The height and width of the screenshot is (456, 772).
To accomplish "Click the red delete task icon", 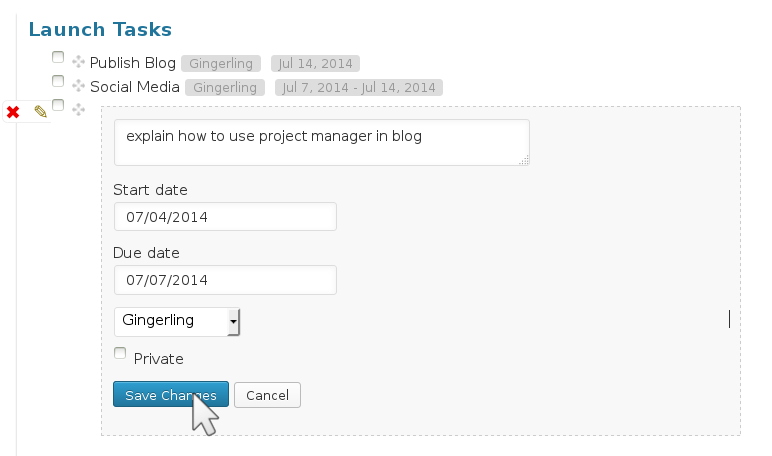I will click(13, 112).
